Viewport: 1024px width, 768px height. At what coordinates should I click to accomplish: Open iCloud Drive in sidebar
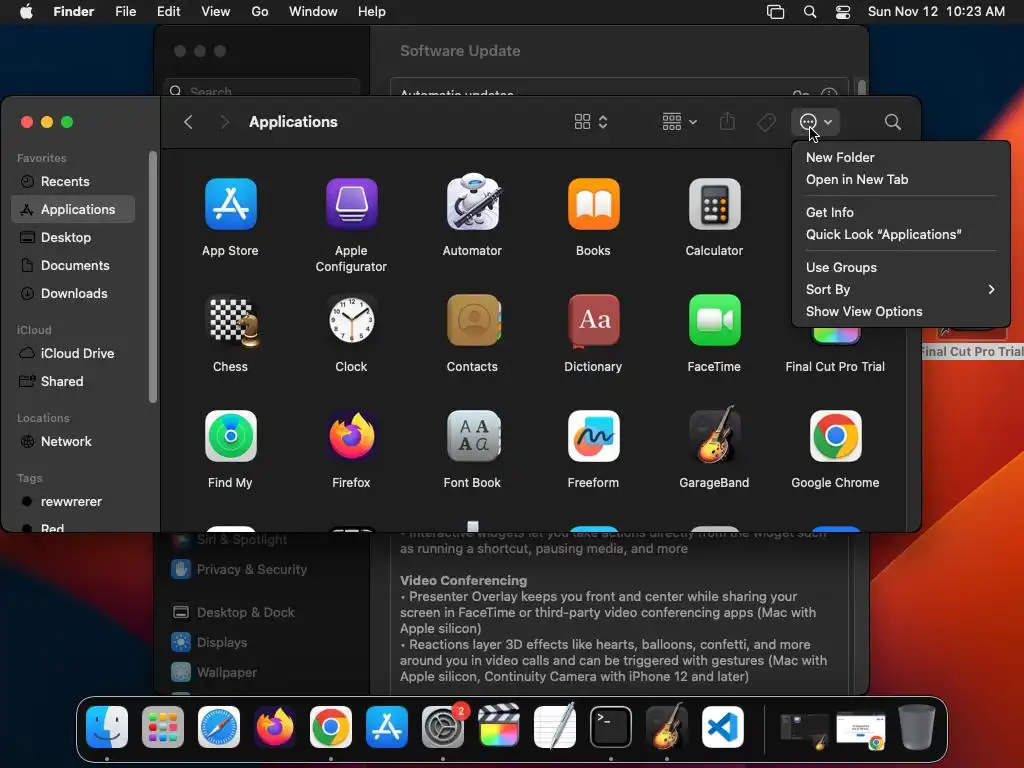tap(73, 353)
